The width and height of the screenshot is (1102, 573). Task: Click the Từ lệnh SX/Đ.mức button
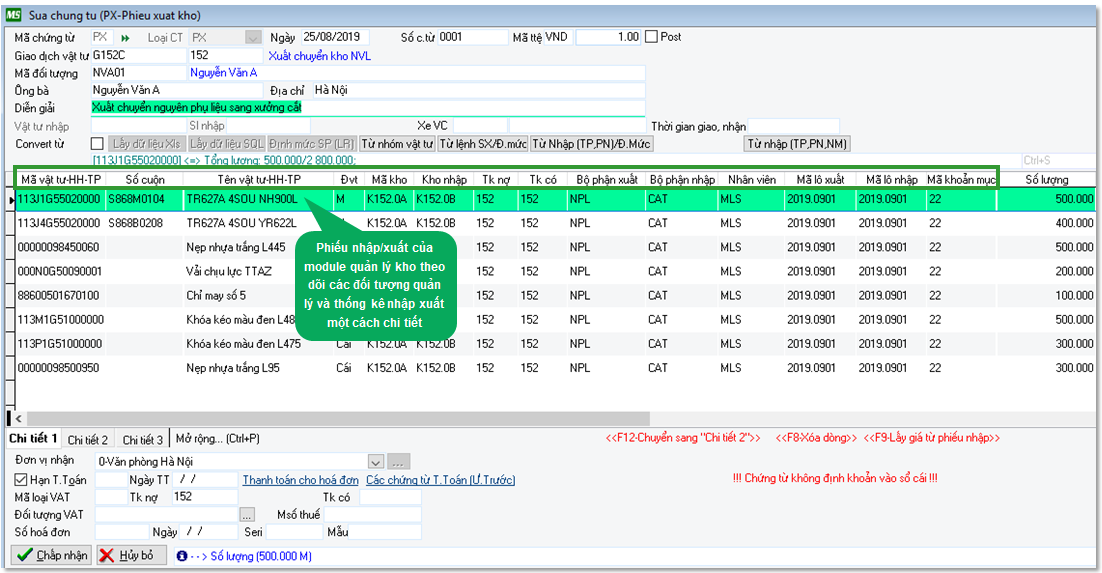click(x=483, y=143)
